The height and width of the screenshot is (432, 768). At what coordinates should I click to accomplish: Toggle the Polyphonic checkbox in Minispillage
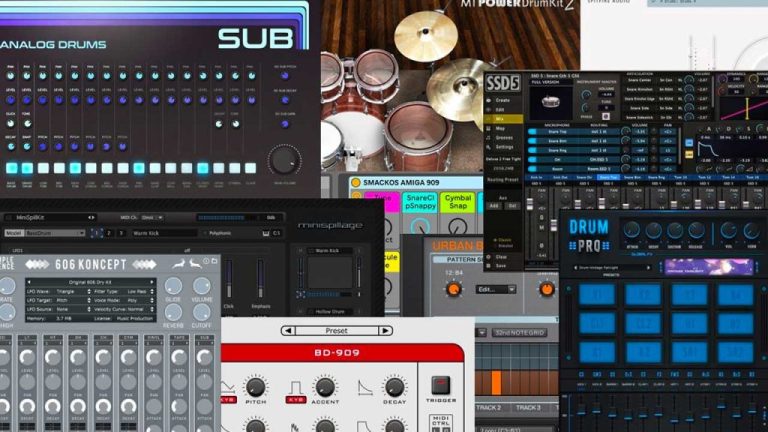[206, 233]
